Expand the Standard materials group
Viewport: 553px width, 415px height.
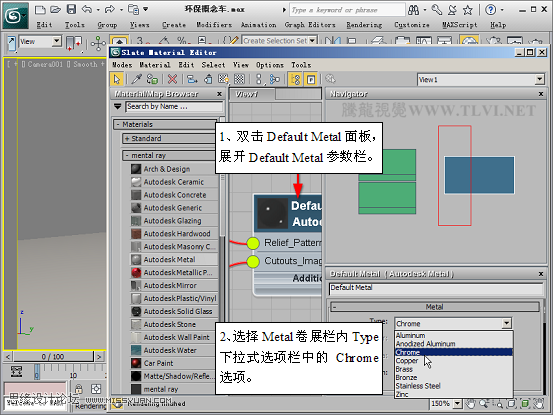[127, 139]
